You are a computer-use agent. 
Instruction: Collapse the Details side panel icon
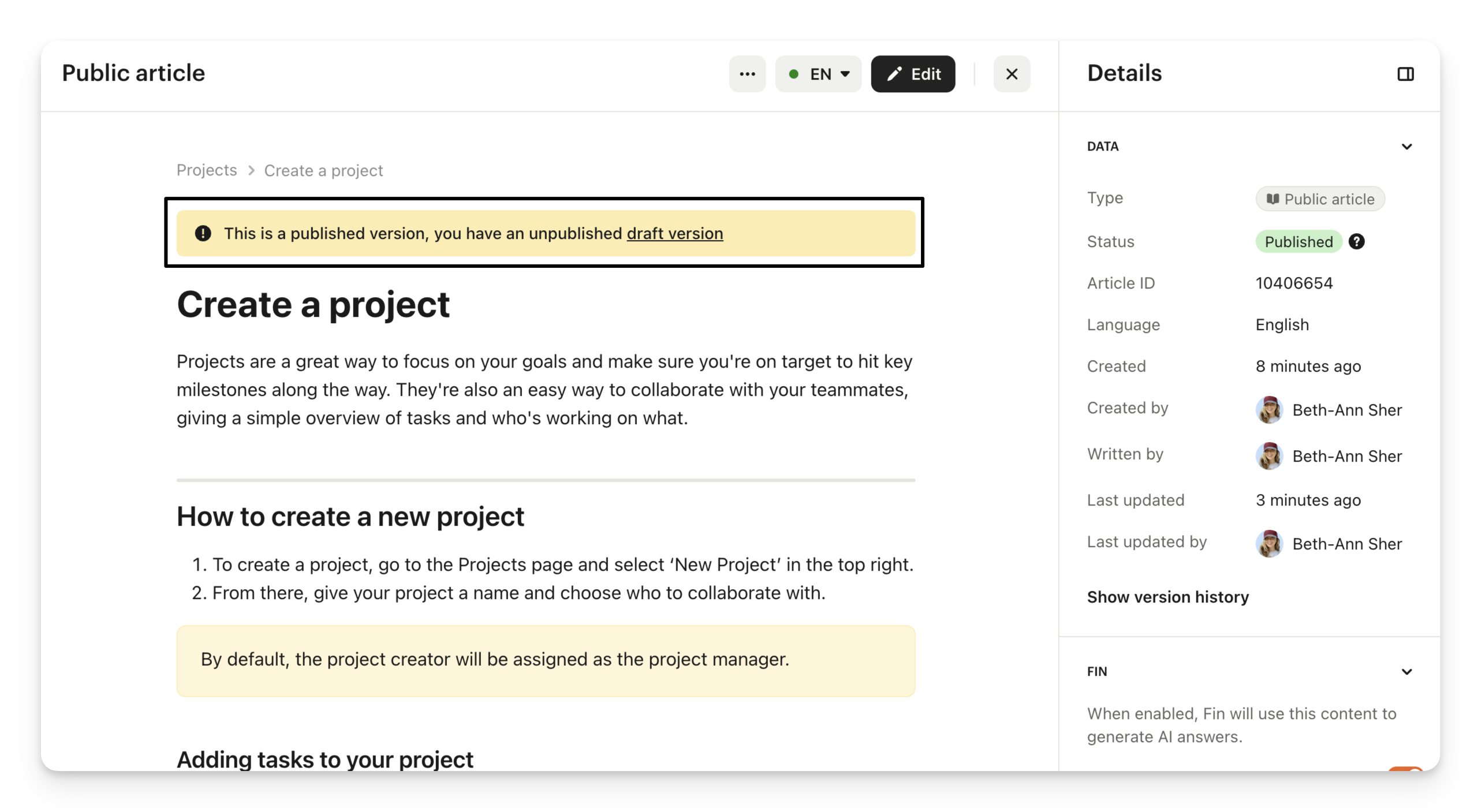(1405, 74)
